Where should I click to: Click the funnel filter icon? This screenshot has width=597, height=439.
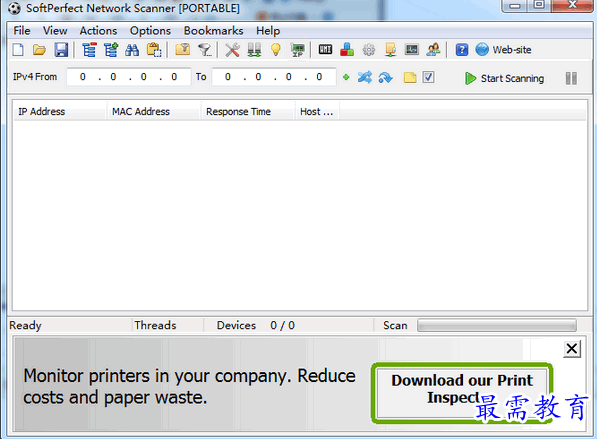point(205,50)
